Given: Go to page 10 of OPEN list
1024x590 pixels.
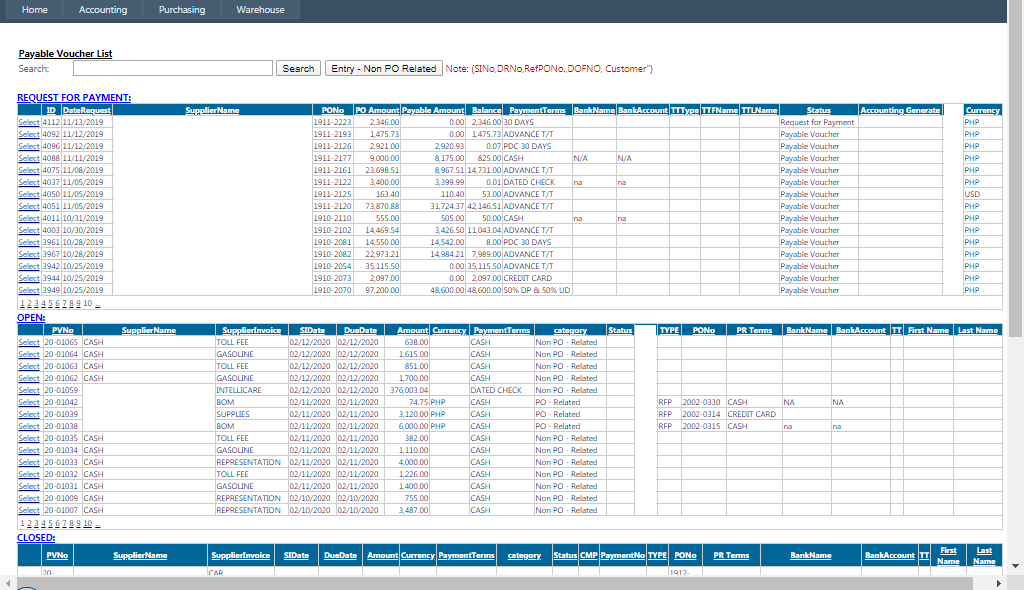Looking at the screenshot, I should tap(88, 524).
